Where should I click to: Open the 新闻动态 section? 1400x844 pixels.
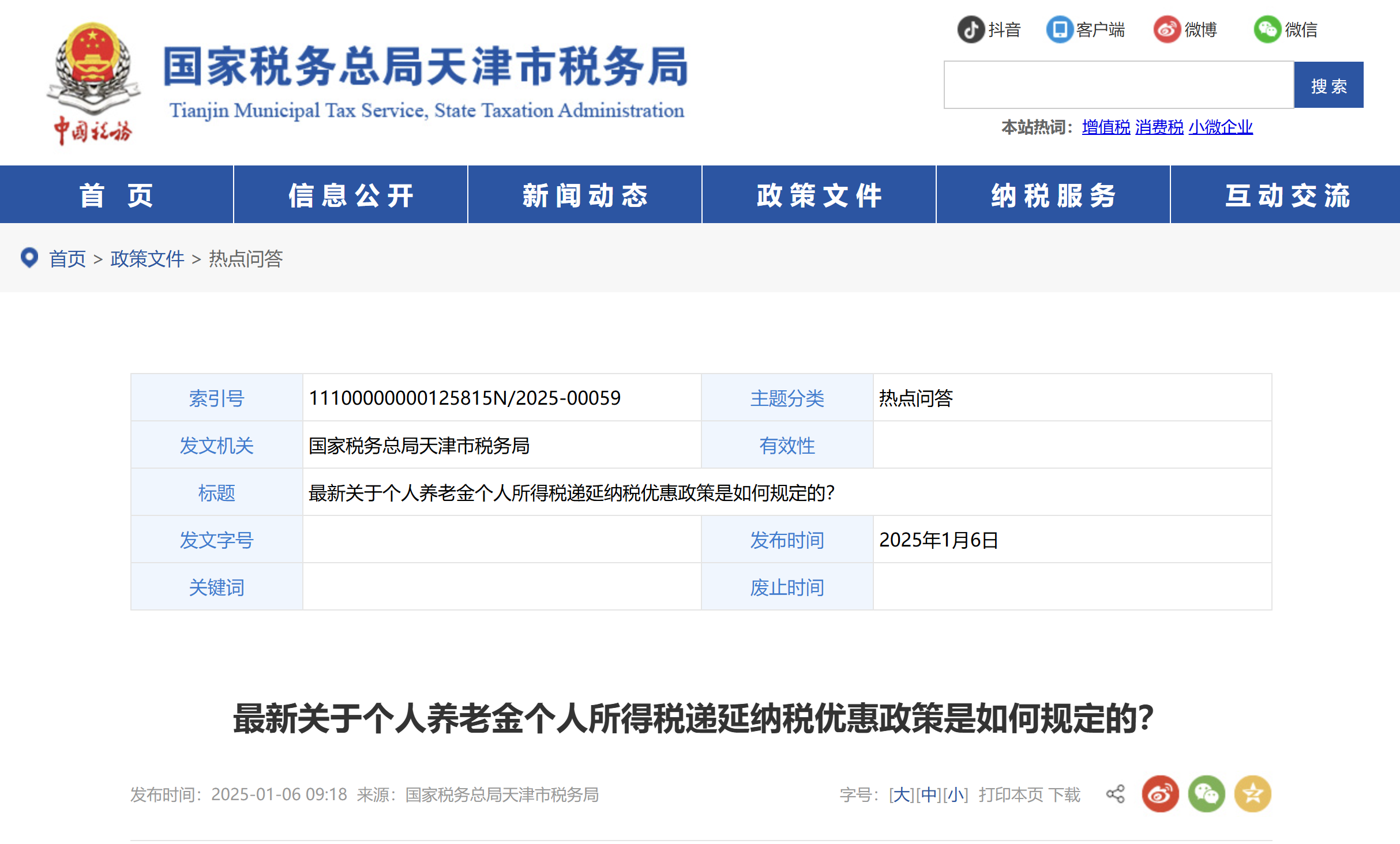click(584, 194)
